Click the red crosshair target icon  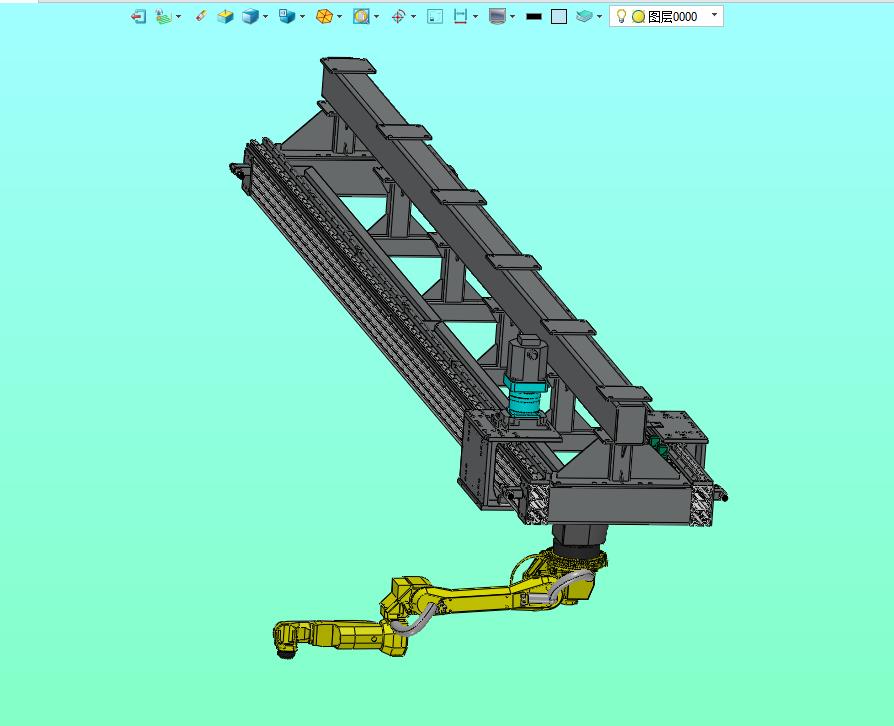point(398,17)
